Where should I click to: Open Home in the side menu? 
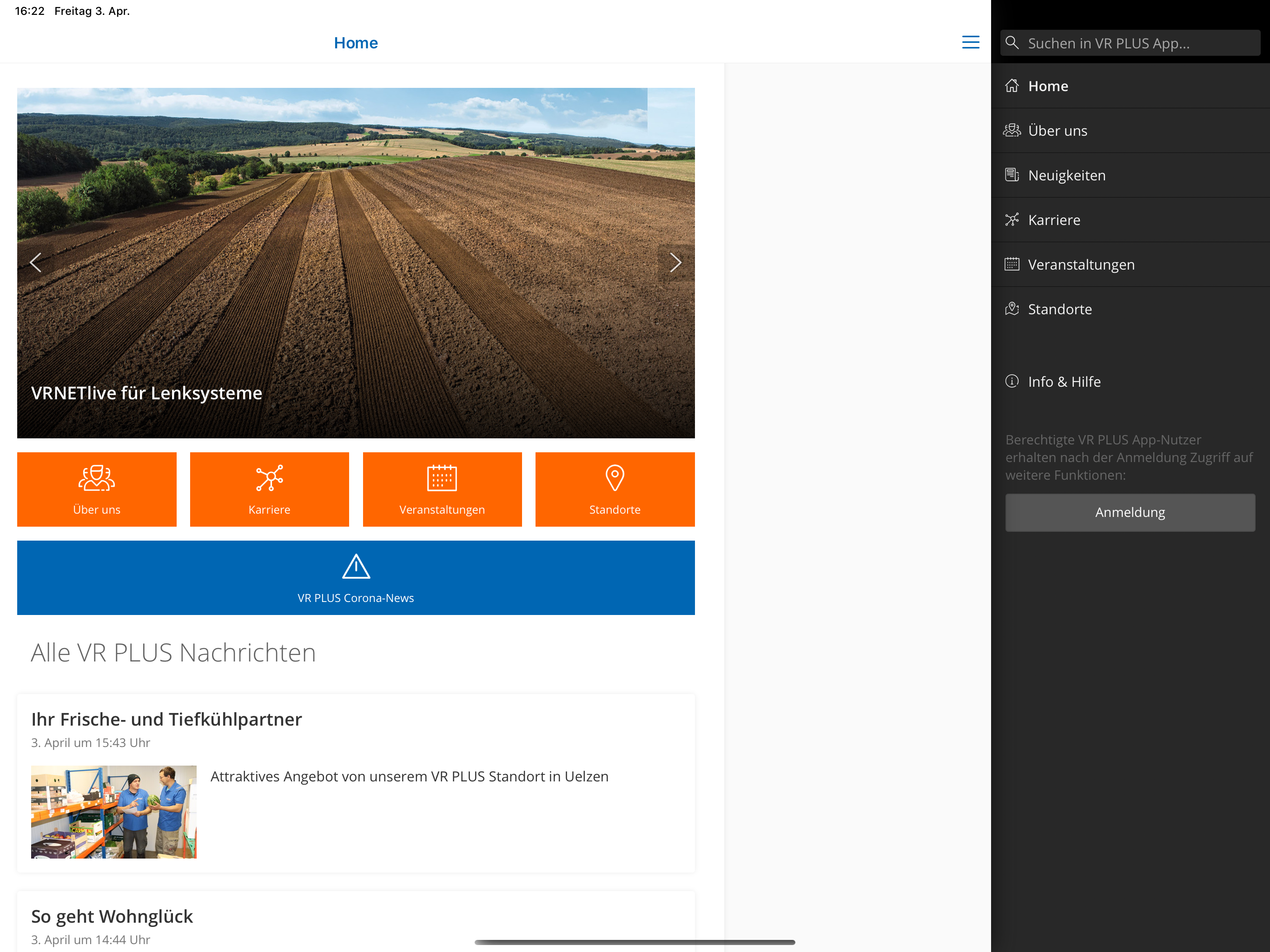point(1130,86)
